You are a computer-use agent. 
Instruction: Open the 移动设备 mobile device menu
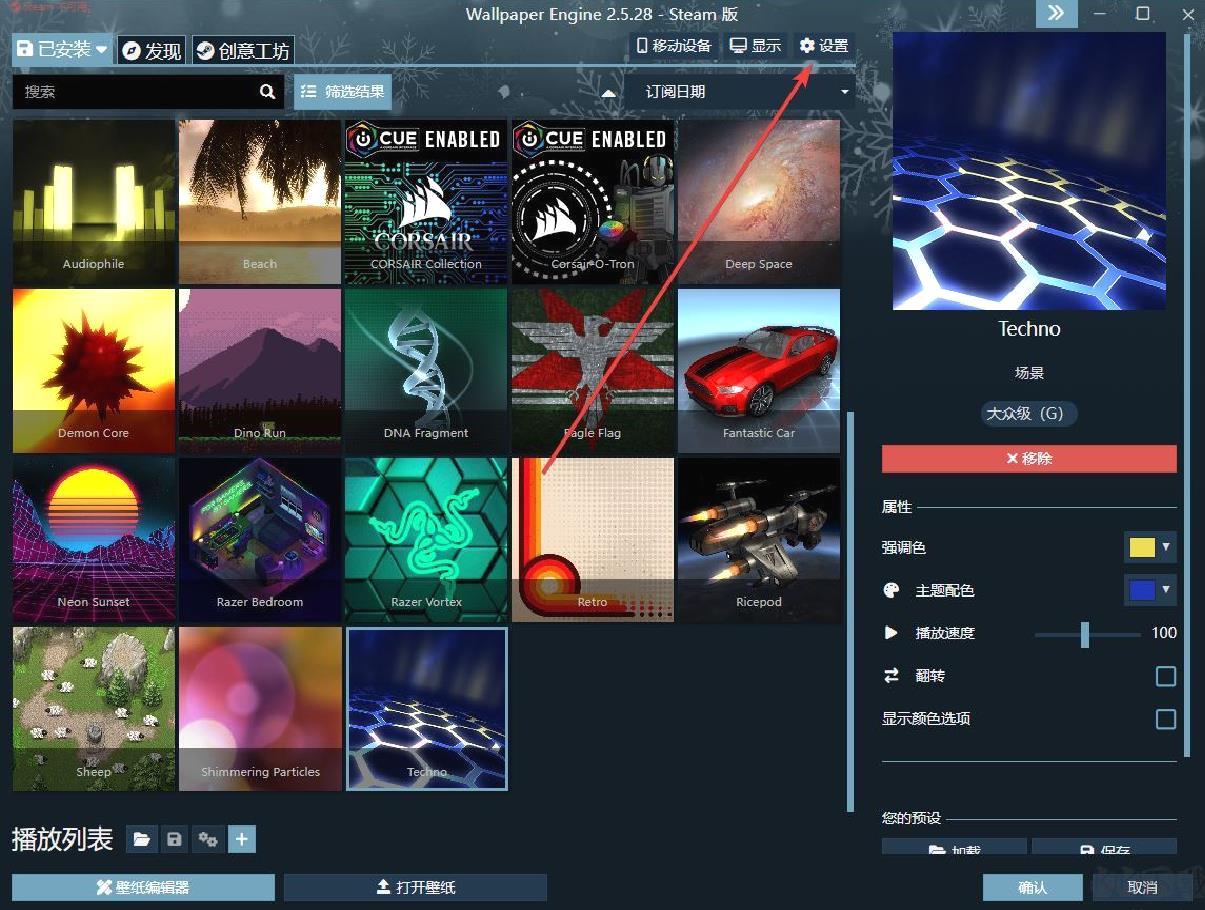coord(674,45)
